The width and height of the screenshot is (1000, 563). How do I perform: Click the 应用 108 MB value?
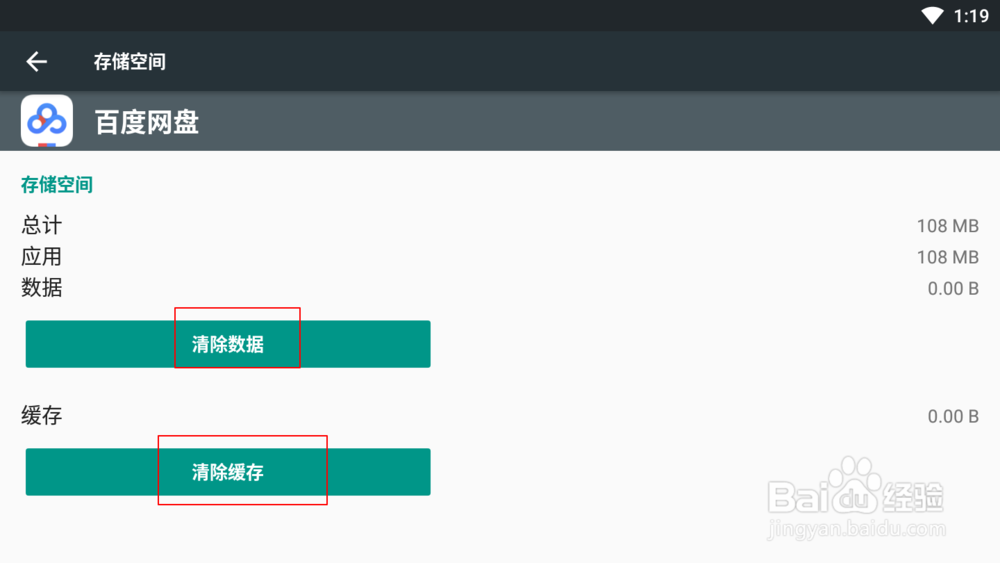click(948, 257)
